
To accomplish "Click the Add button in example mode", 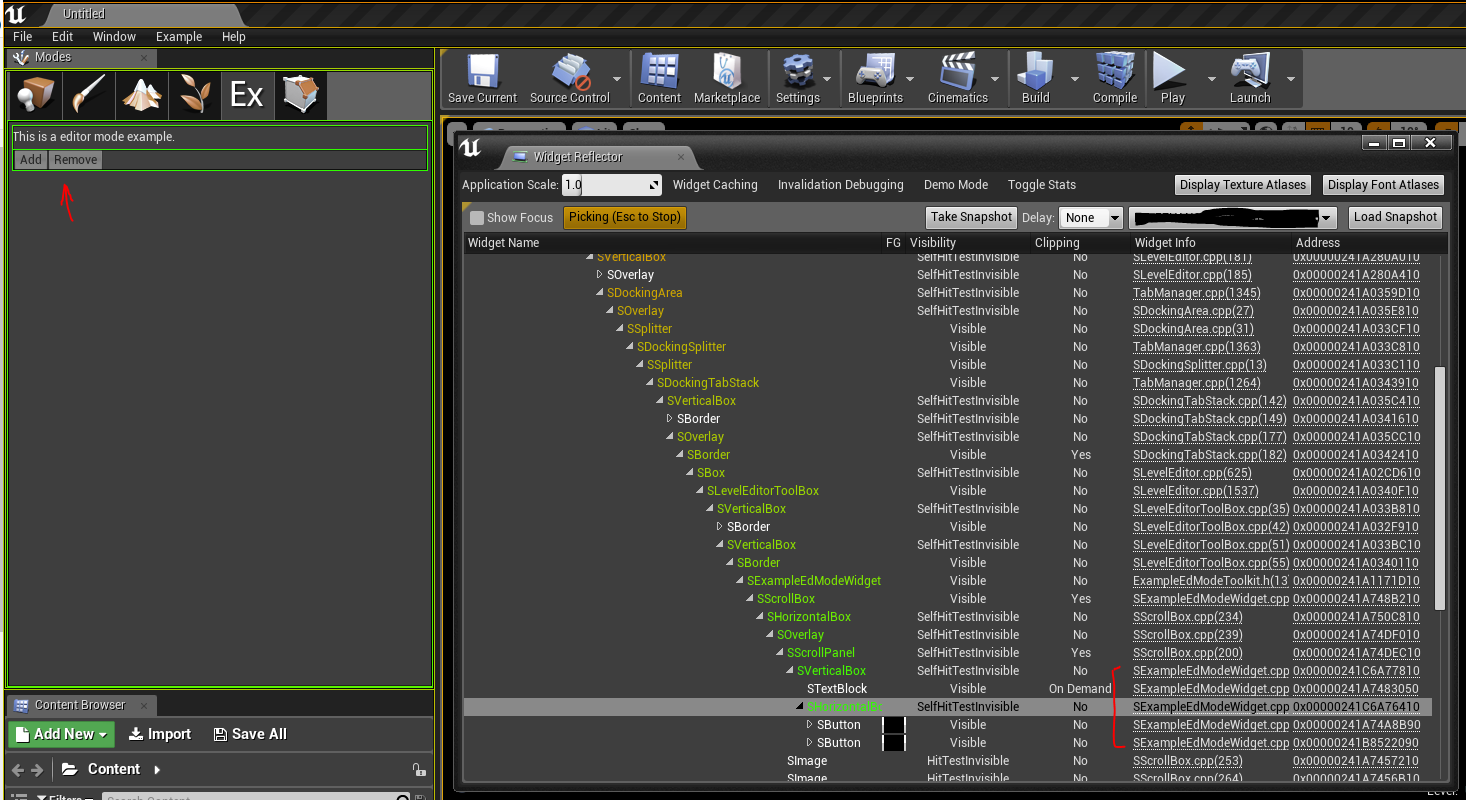I will [31, 160].
